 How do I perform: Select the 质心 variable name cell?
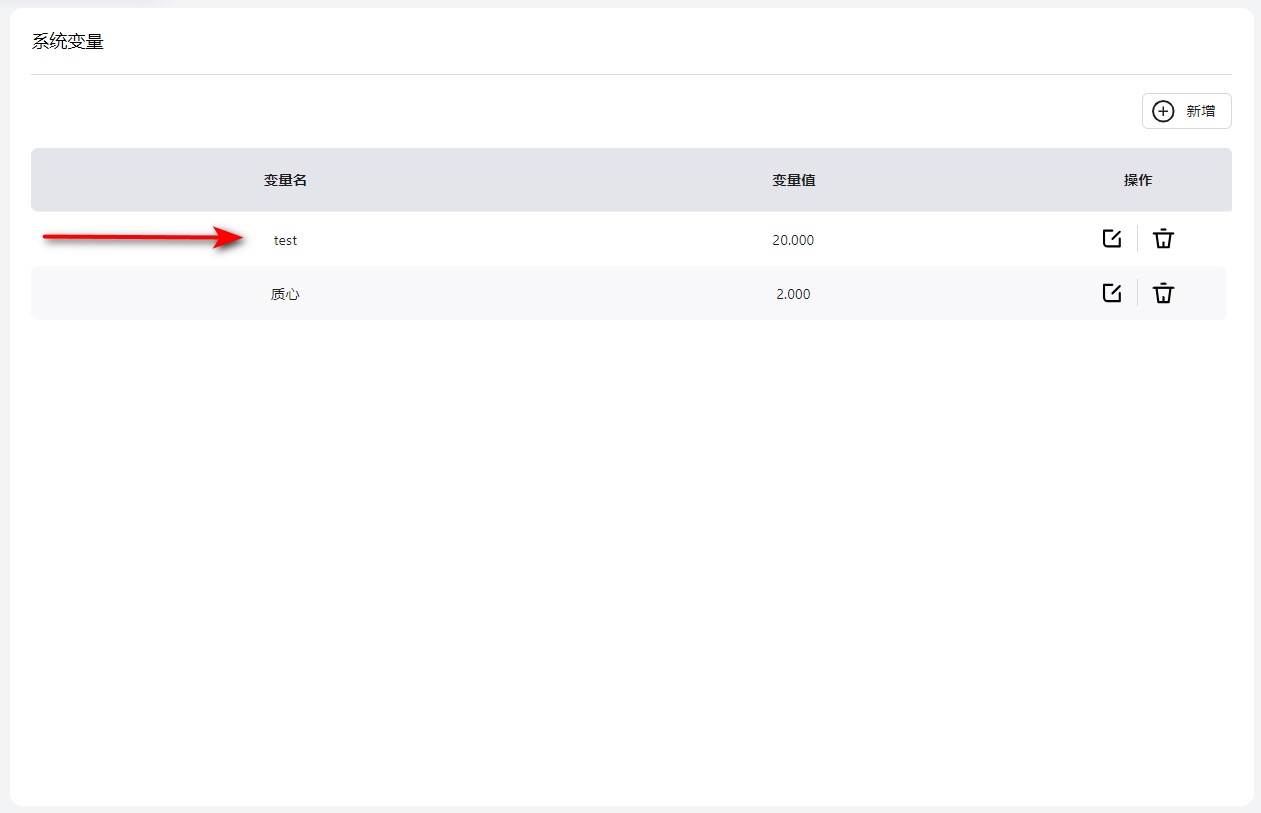(x=285, y=294)
